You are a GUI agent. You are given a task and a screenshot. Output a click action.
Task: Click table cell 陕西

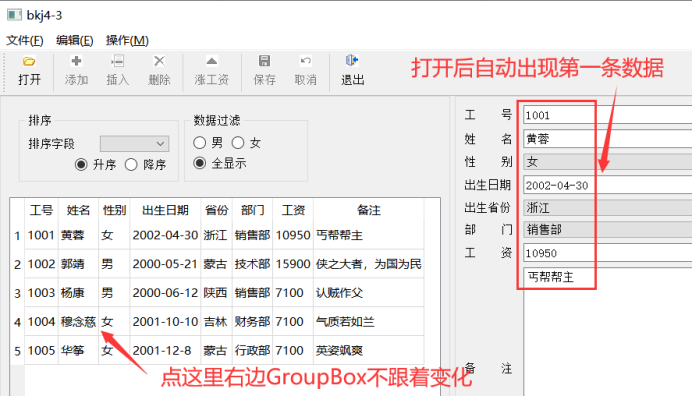pyautogui.click(x=217, y=293)
